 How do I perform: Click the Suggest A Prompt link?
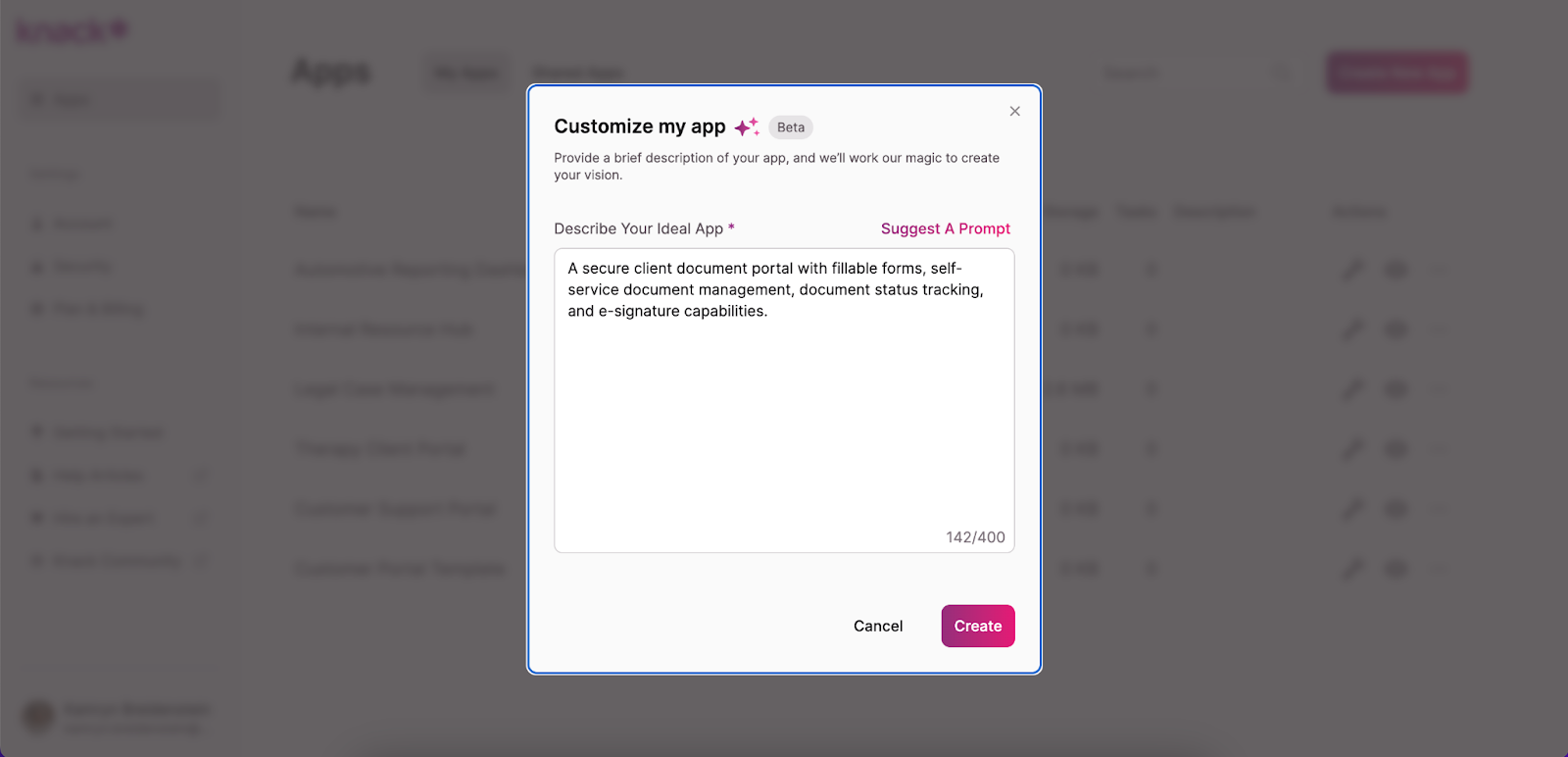click(x=945, y=228)
